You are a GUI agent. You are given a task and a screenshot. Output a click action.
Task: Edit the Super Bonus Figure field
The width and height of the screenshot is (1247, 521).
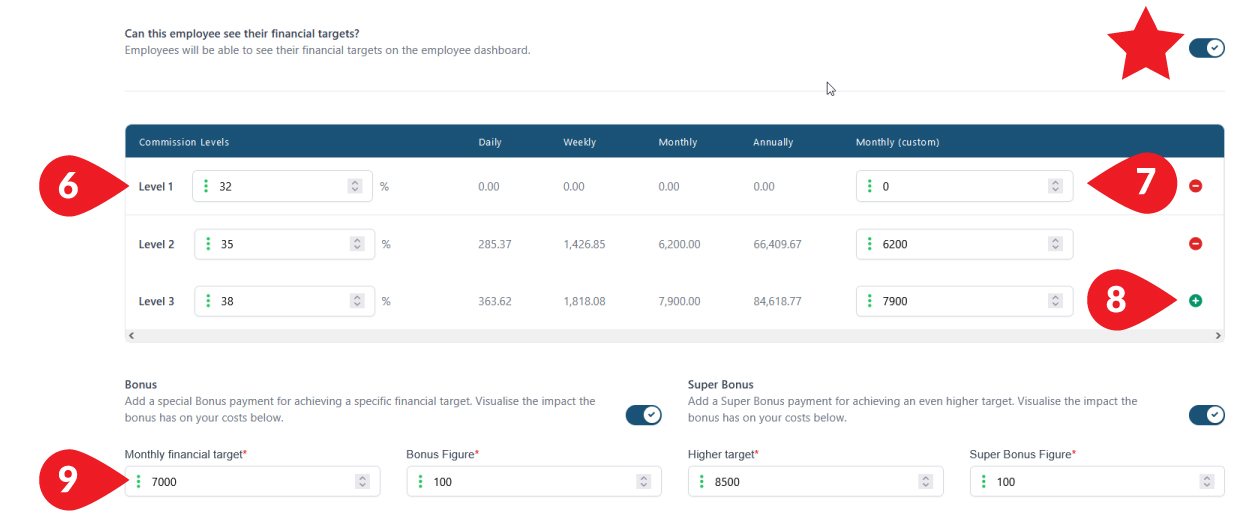coord(1097,482)
